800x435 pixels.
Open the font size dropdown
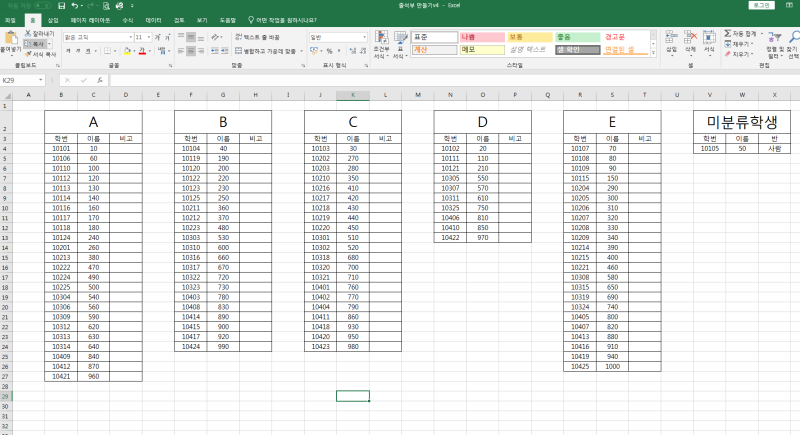click(148, 37)
